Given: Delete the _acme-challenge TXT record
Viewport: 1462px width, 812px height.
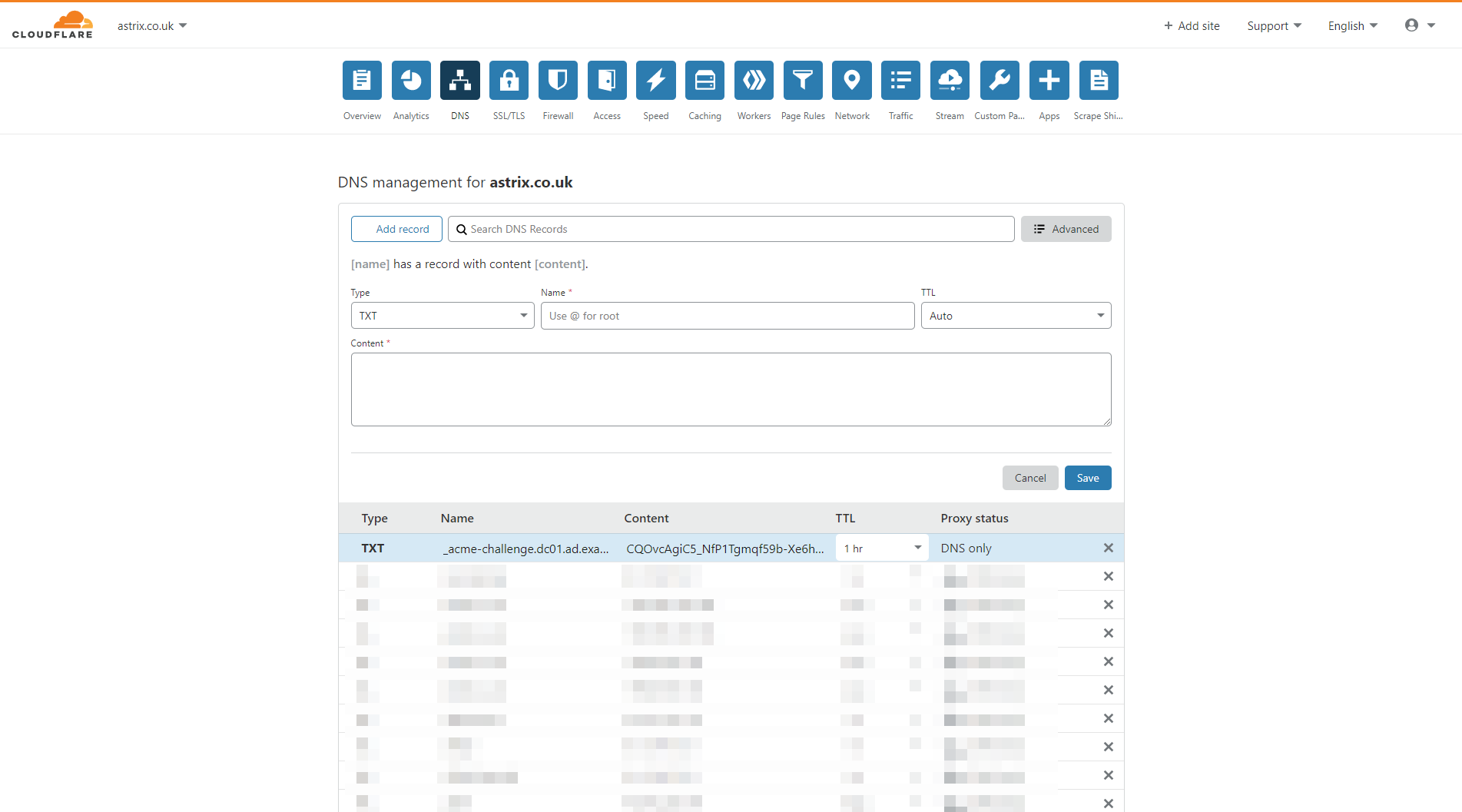Looking at the screenshot, I should click(1109, 548).
